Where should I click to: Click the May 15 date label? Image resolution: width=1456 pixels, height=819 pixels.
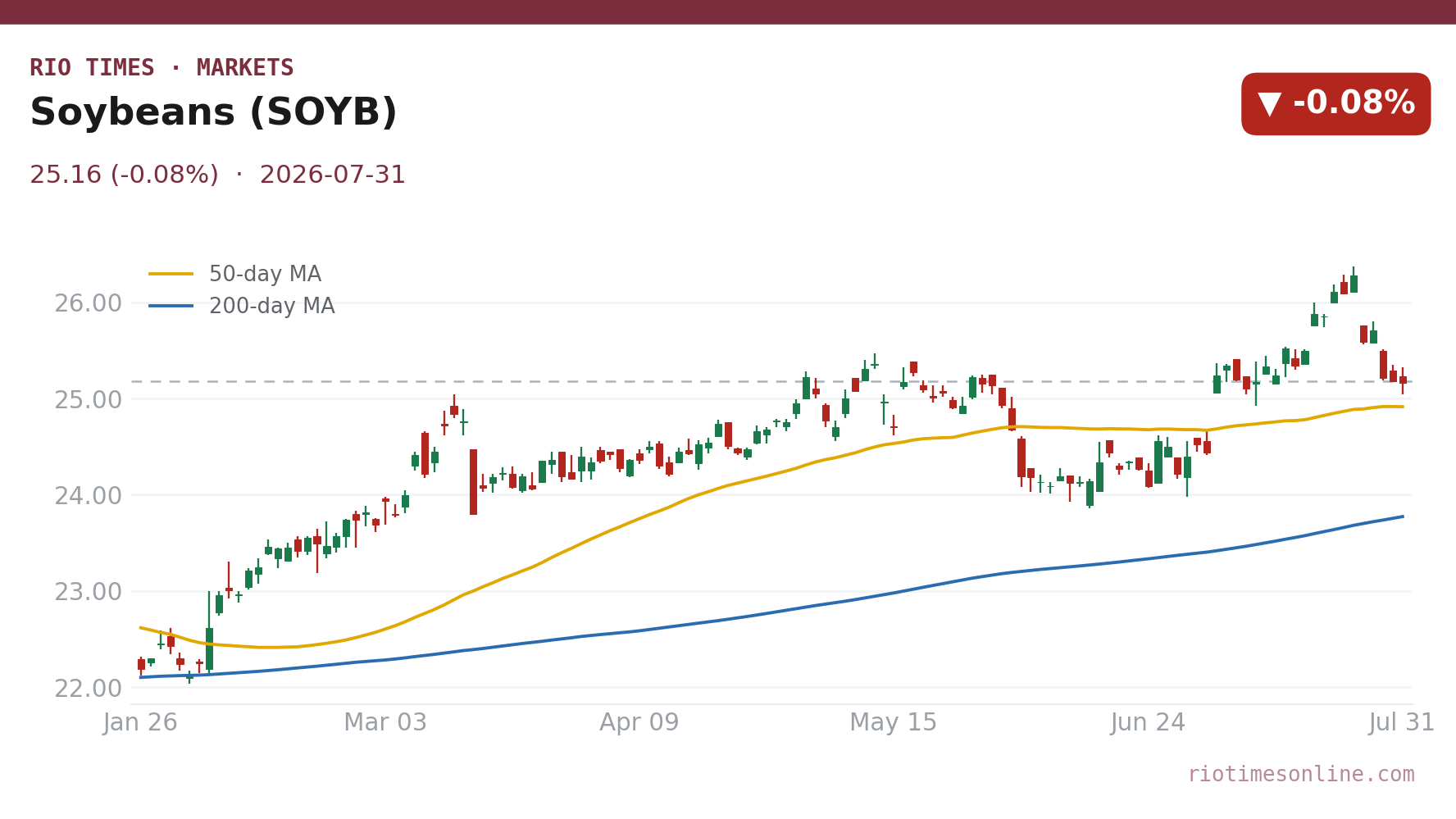point(893,722)
